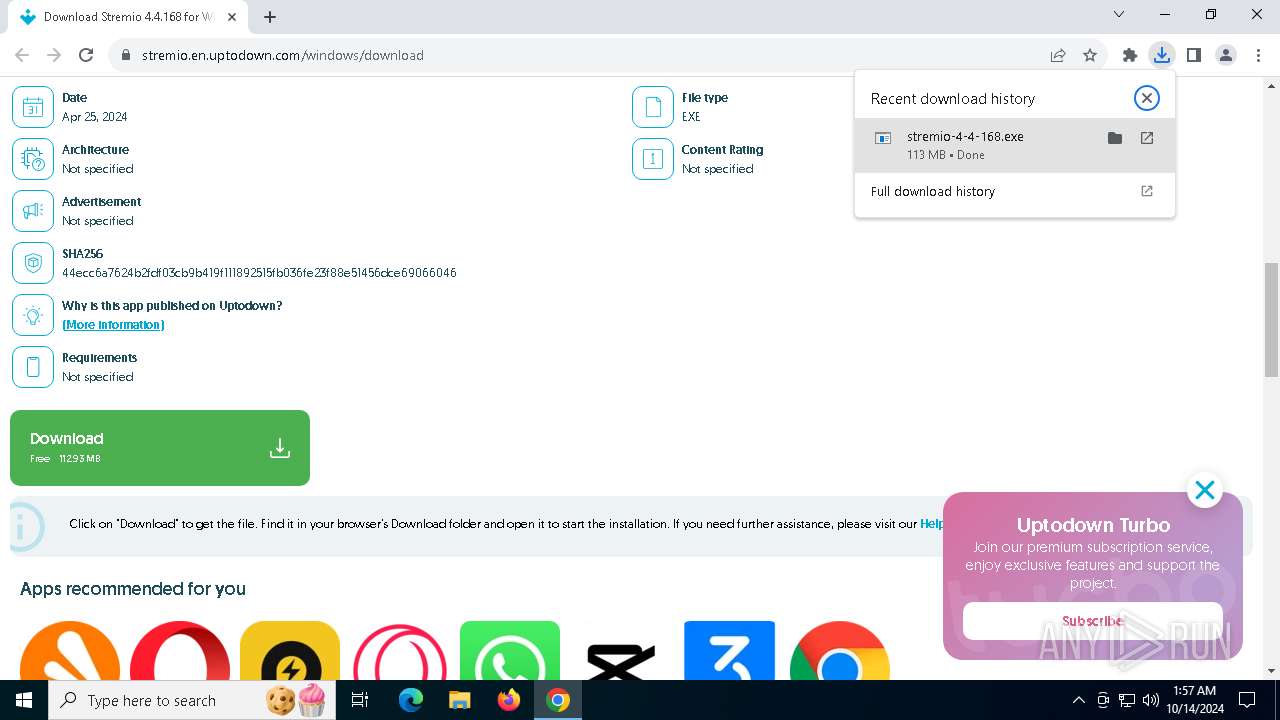Viewport: 1280px width, 720px height.
Task: Click the File type document icon
Action: 653,107
